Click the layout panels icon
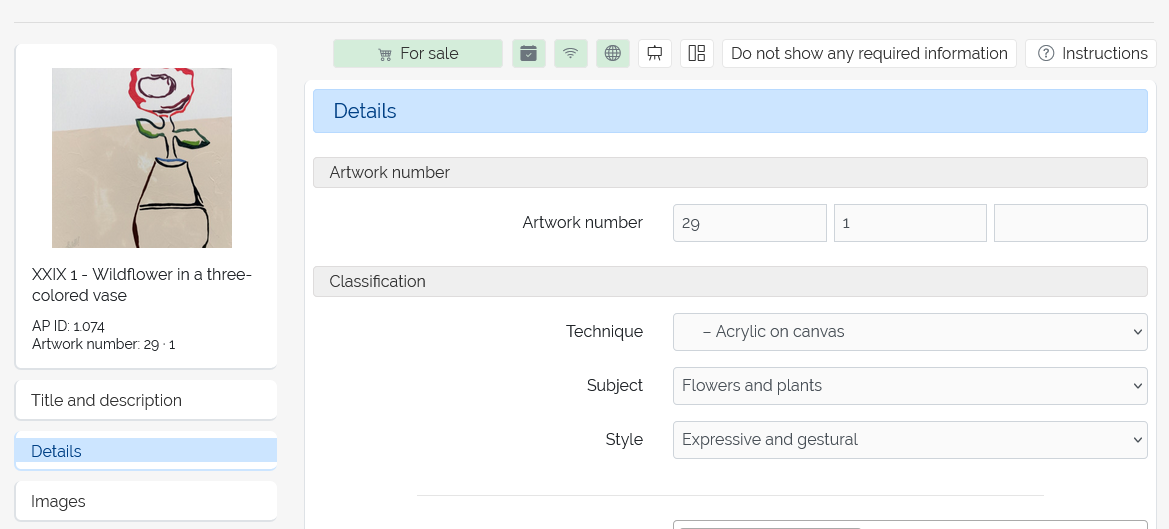This screenshot has height=529, width=1169. pyautogui.click(x=697, y=54)
